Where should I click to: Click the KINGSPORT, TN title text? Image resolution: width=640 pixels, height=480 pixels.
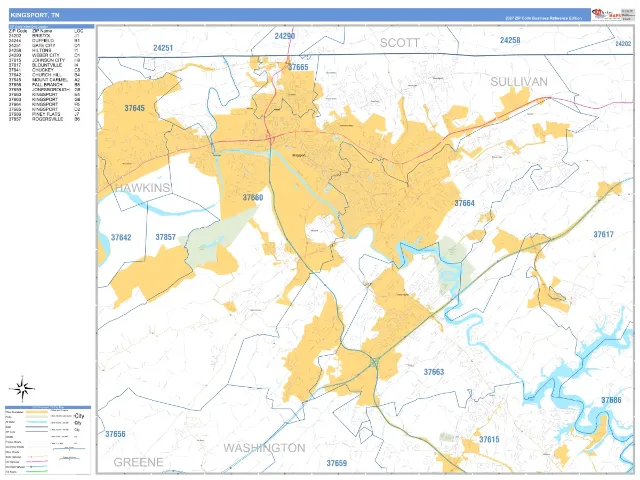pyautogui.click(x=35, y=15)
